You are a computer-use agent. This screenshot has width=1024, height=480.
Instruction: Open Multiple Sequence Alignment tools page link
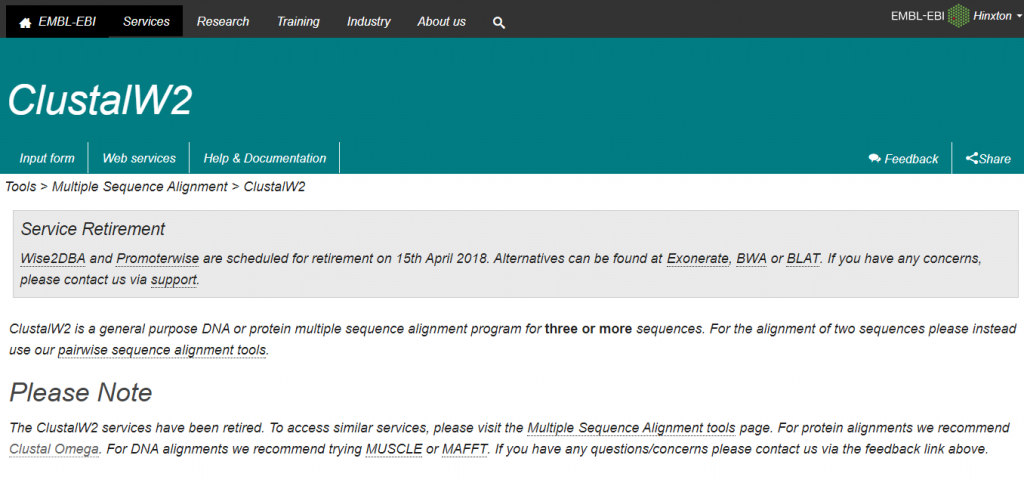631,428
